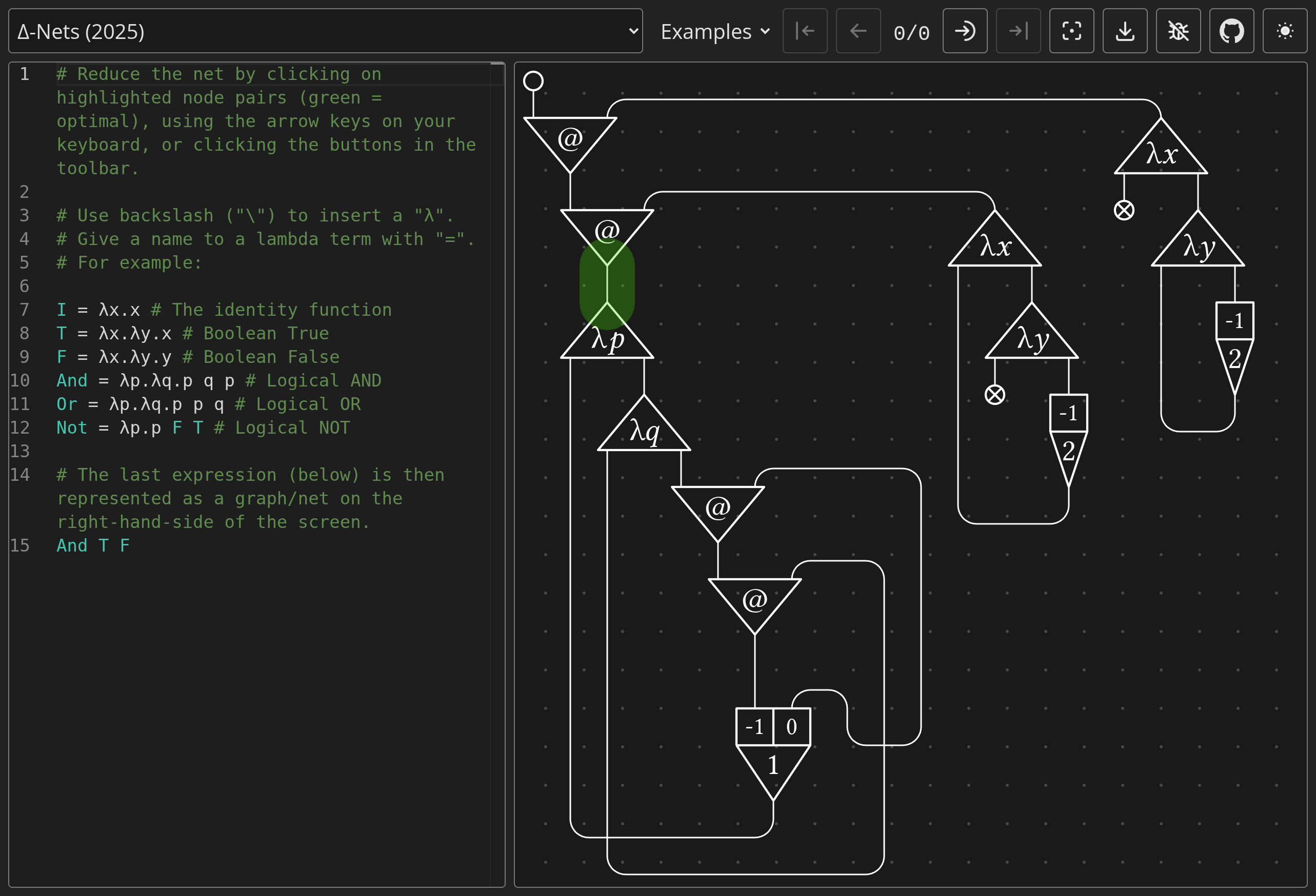The width and height of the screenshot is (1316, 896).
Task: Click the 'F' definition on line 9
Action: click(x=61, y=357)
